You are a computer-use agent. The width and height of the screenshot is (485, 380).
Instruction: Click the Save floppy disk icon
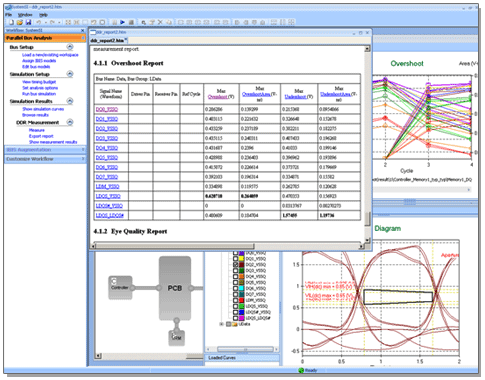(x=28, y=22)
